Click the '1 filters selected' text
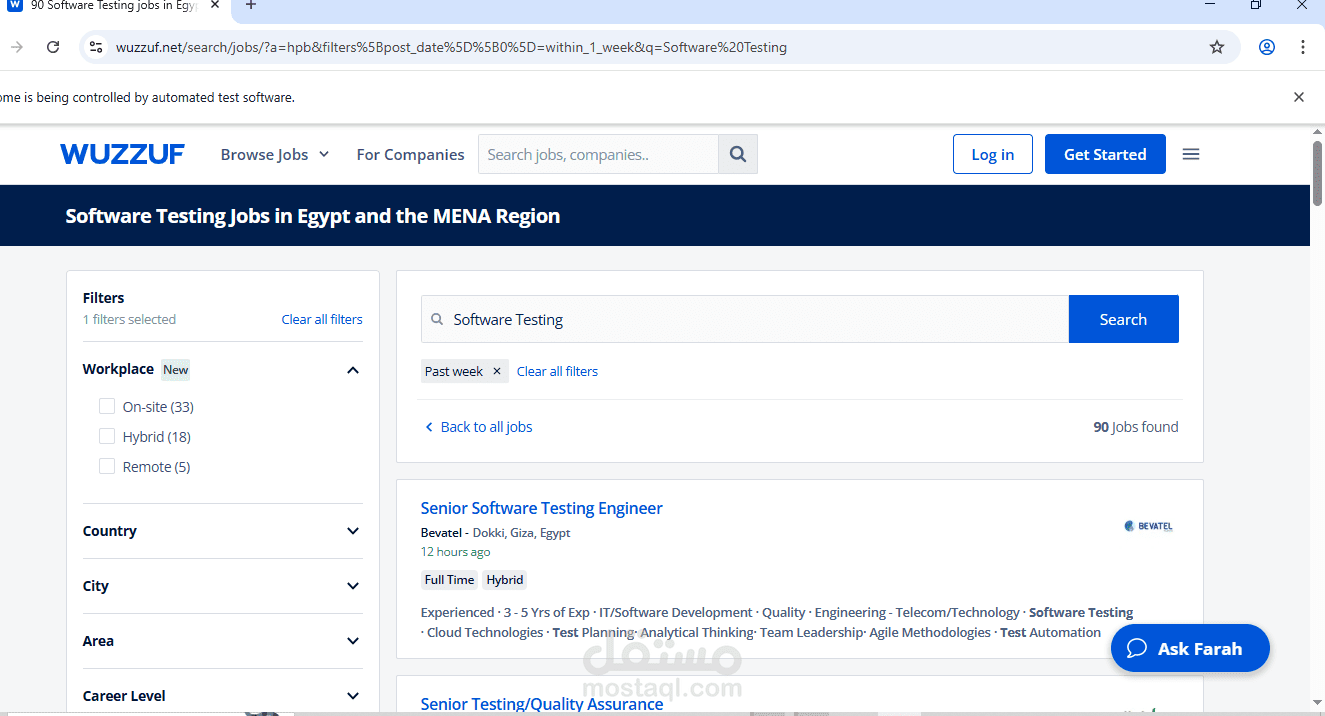The width and height of the screenshot is (1325, 716). coord(129,319)
